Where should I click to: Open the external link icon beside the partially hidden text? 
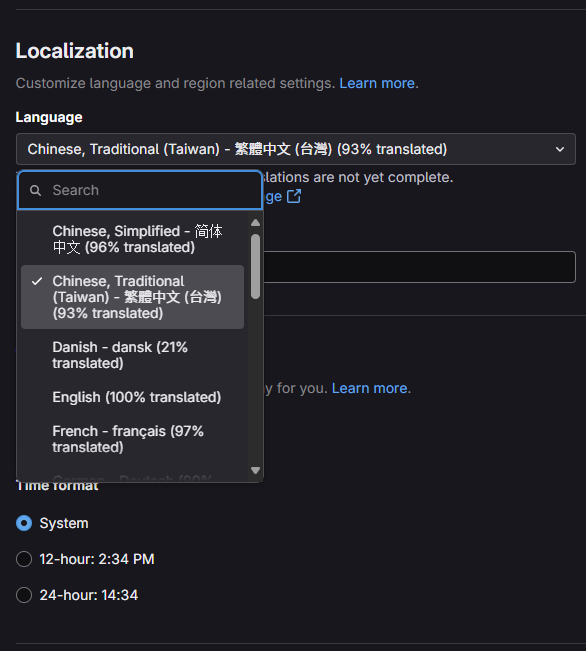pos(294,196)
